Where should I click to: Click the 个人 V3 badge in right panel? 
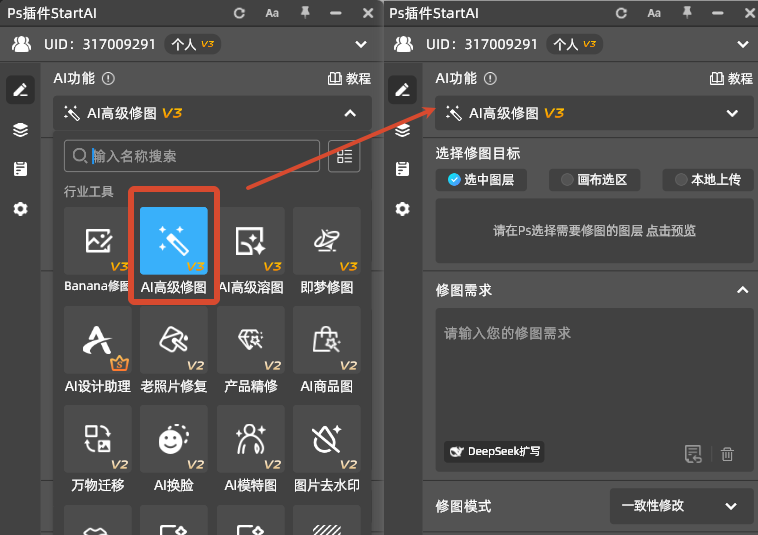pos(575,44)
